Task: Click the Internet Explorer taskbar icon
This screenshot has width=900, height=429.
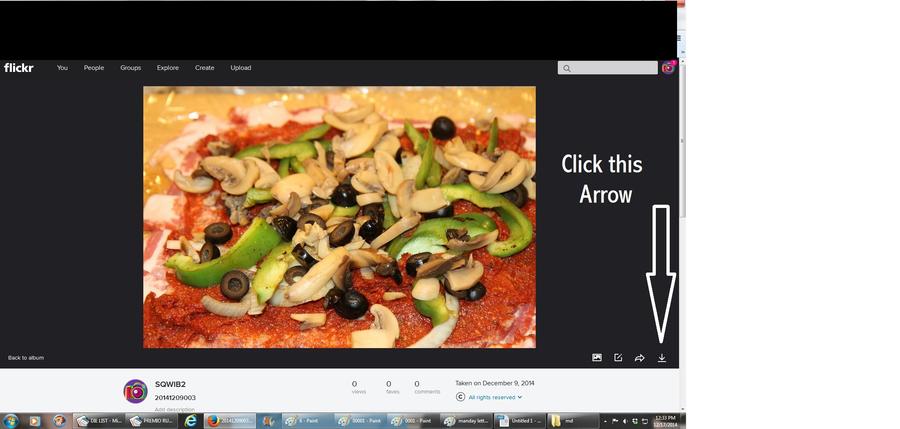Action: [190, 421]
